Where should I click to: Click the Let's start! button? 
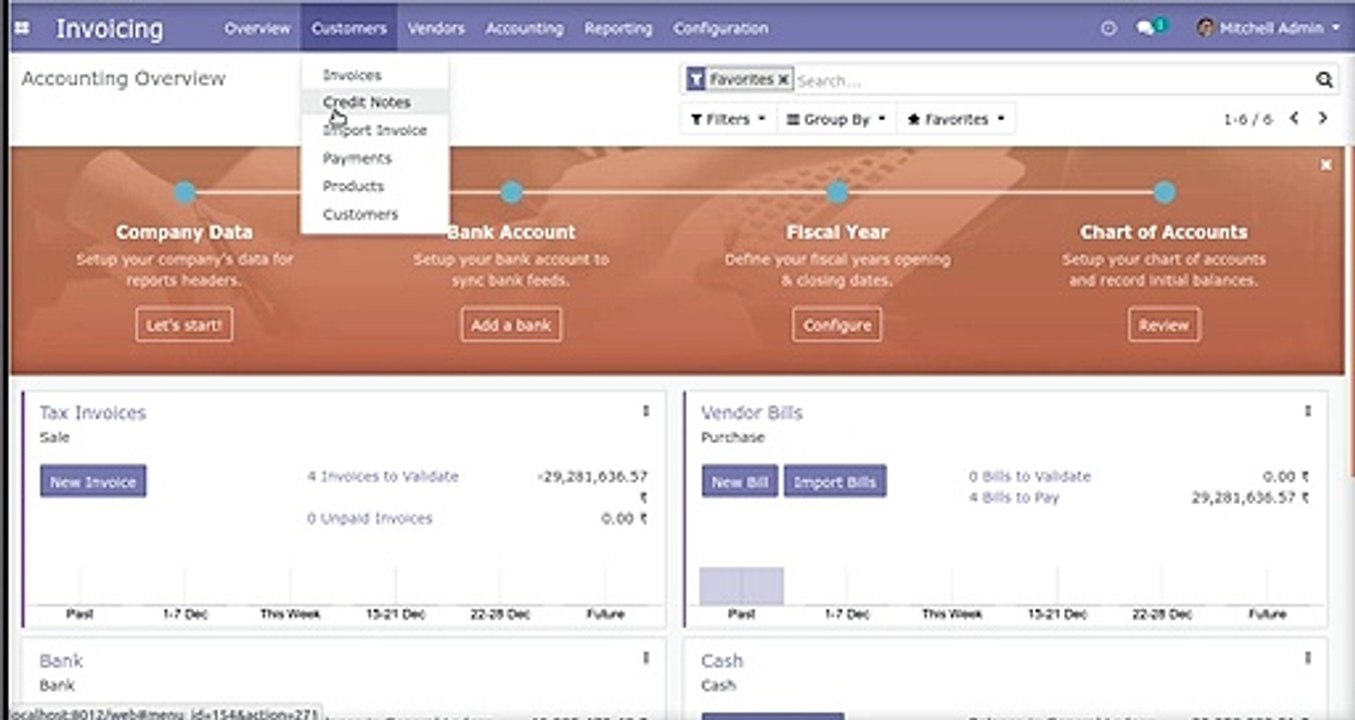point(184,325)
